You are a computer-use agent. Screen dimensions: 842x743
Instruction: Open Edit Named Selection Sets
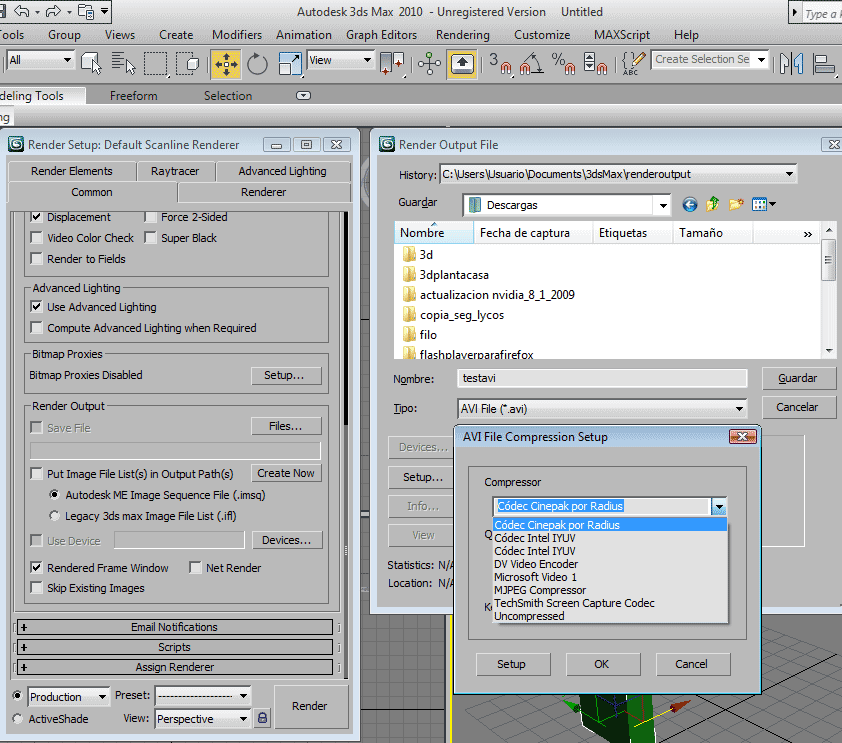pyautogui.click(x=633, y=63)
